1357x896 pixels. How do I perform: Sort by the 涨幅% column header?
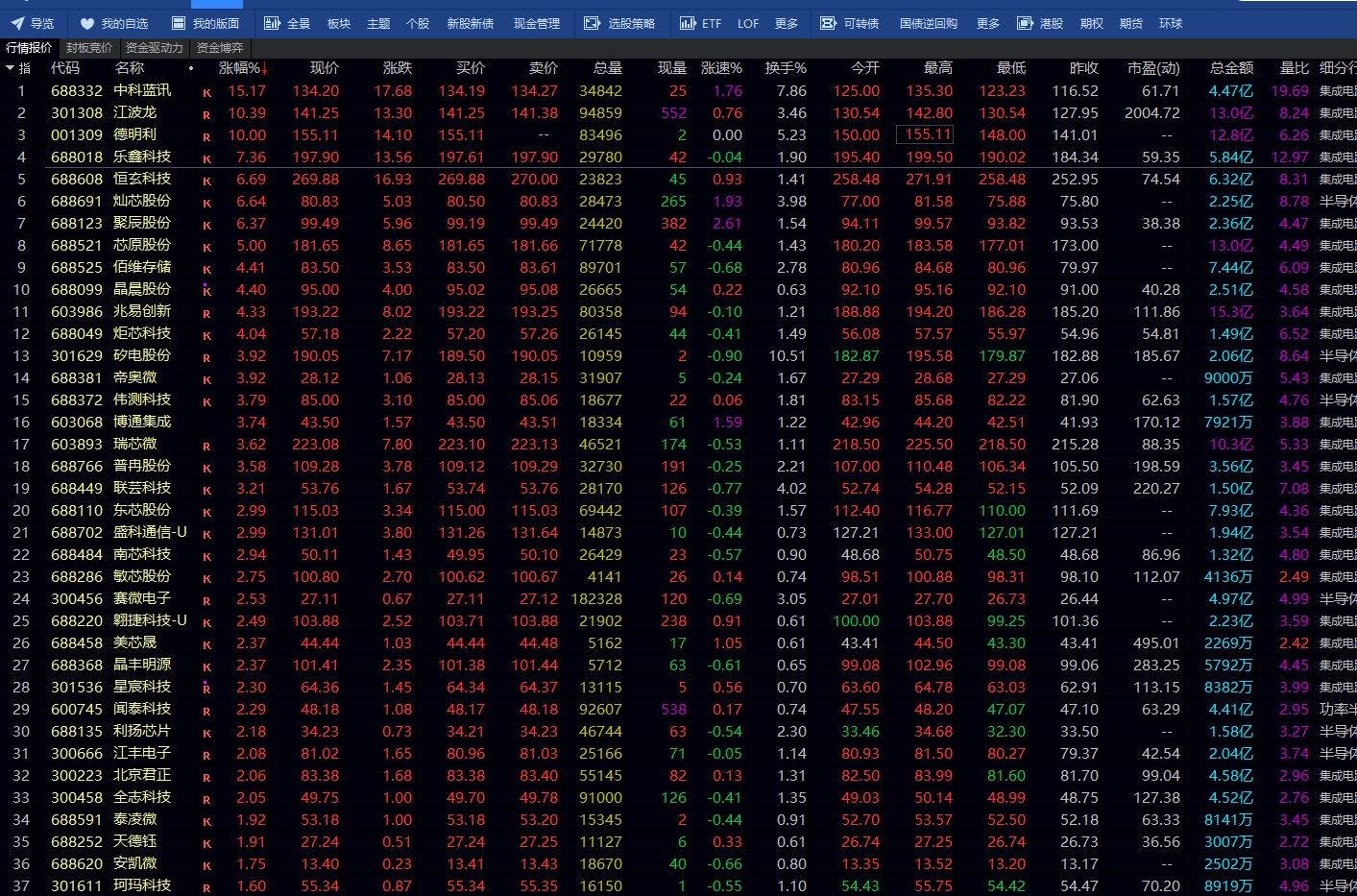tap(243, 68)
